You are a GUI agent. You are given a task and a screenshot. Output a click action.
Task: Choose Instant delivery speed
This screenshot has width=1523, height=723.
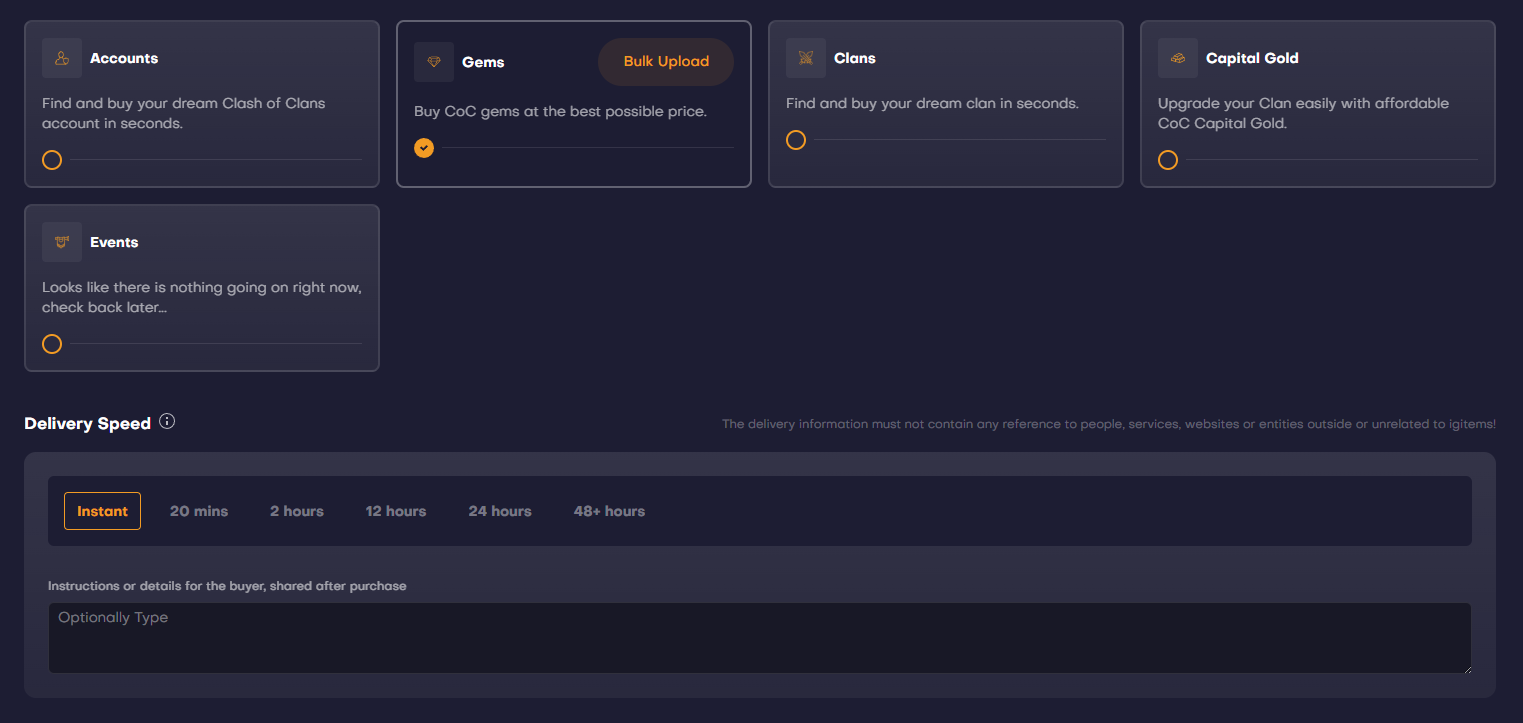pos(102,511)
